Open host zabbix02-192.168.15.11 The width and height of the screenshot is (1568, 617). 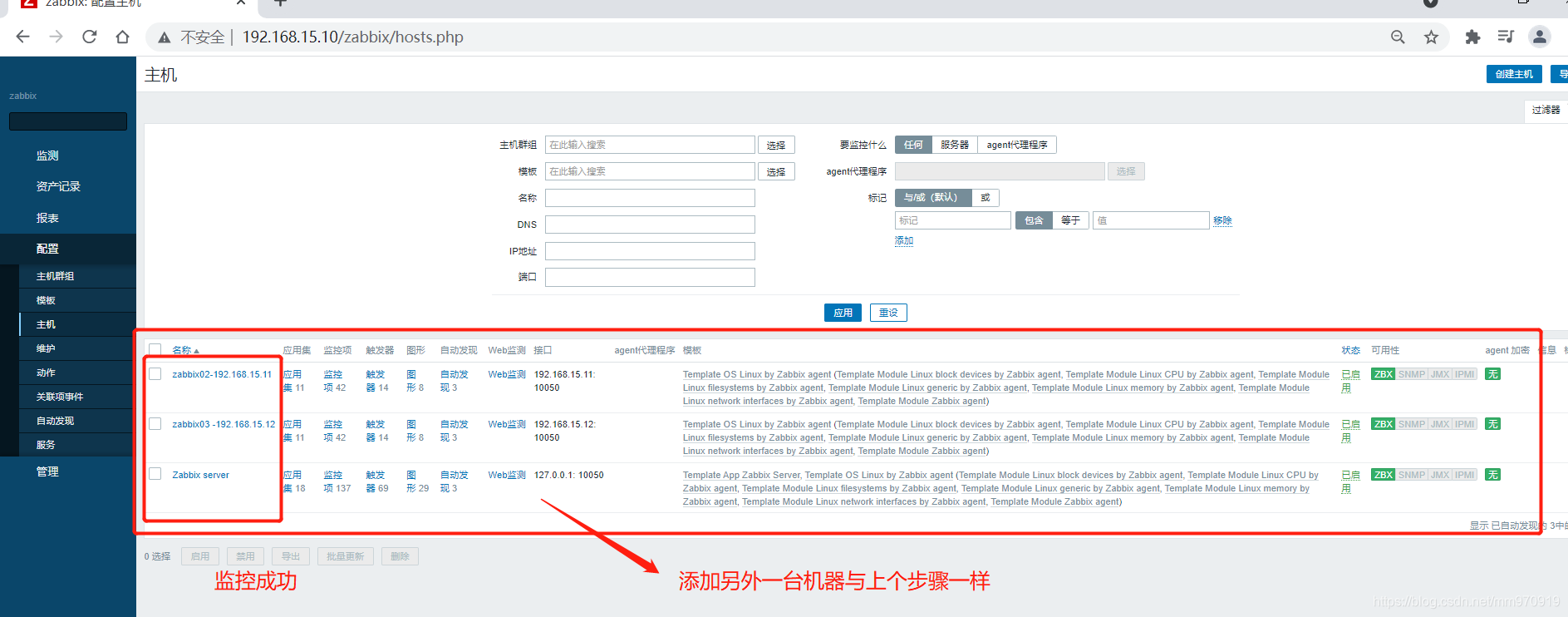pyautogui.click(x=222, y=374)
